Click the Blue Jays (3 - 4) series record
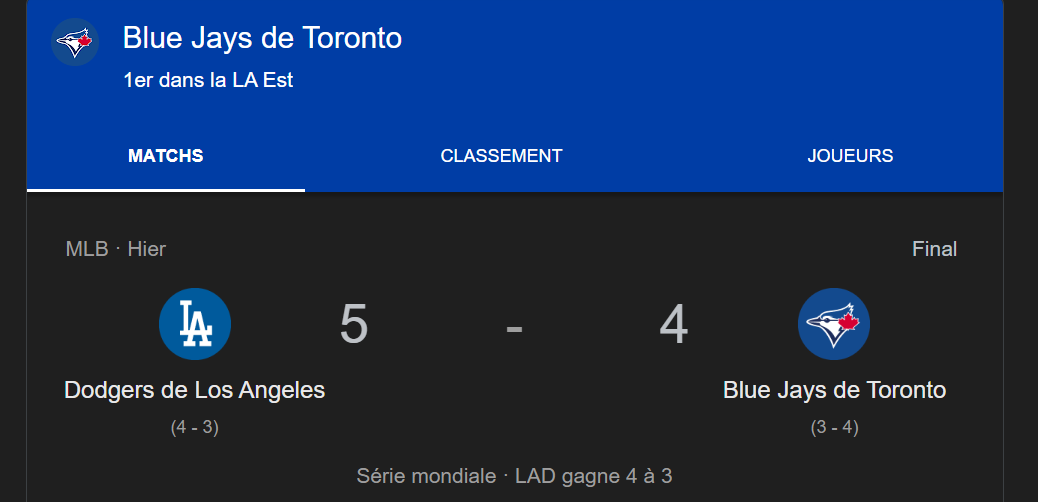Viewport: 1038px width, 502px height. (834, 427)
